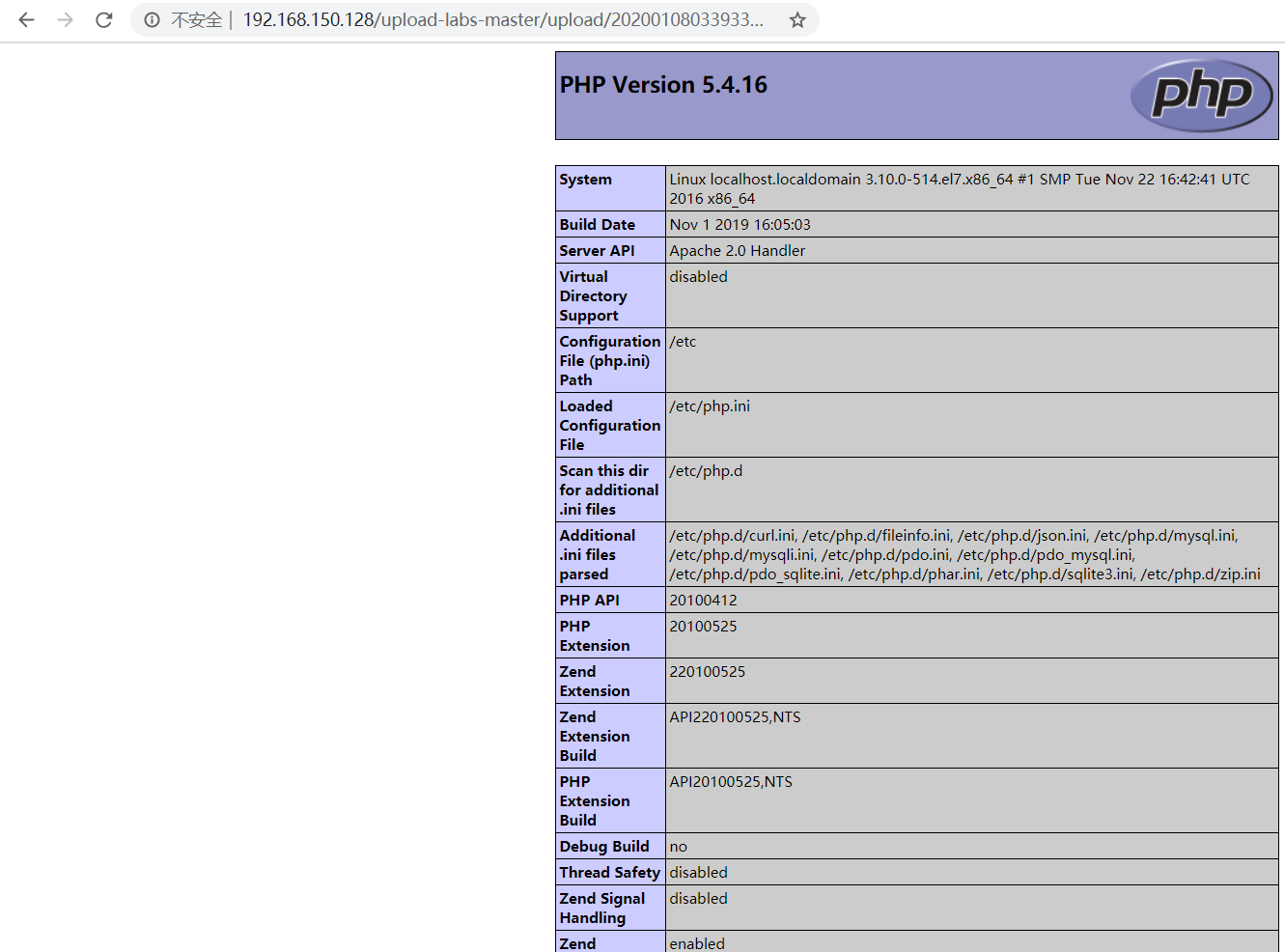The height and width of the screenshot is (952, 1285).
Task: Go back to the previous page
Action: [26, 19]
